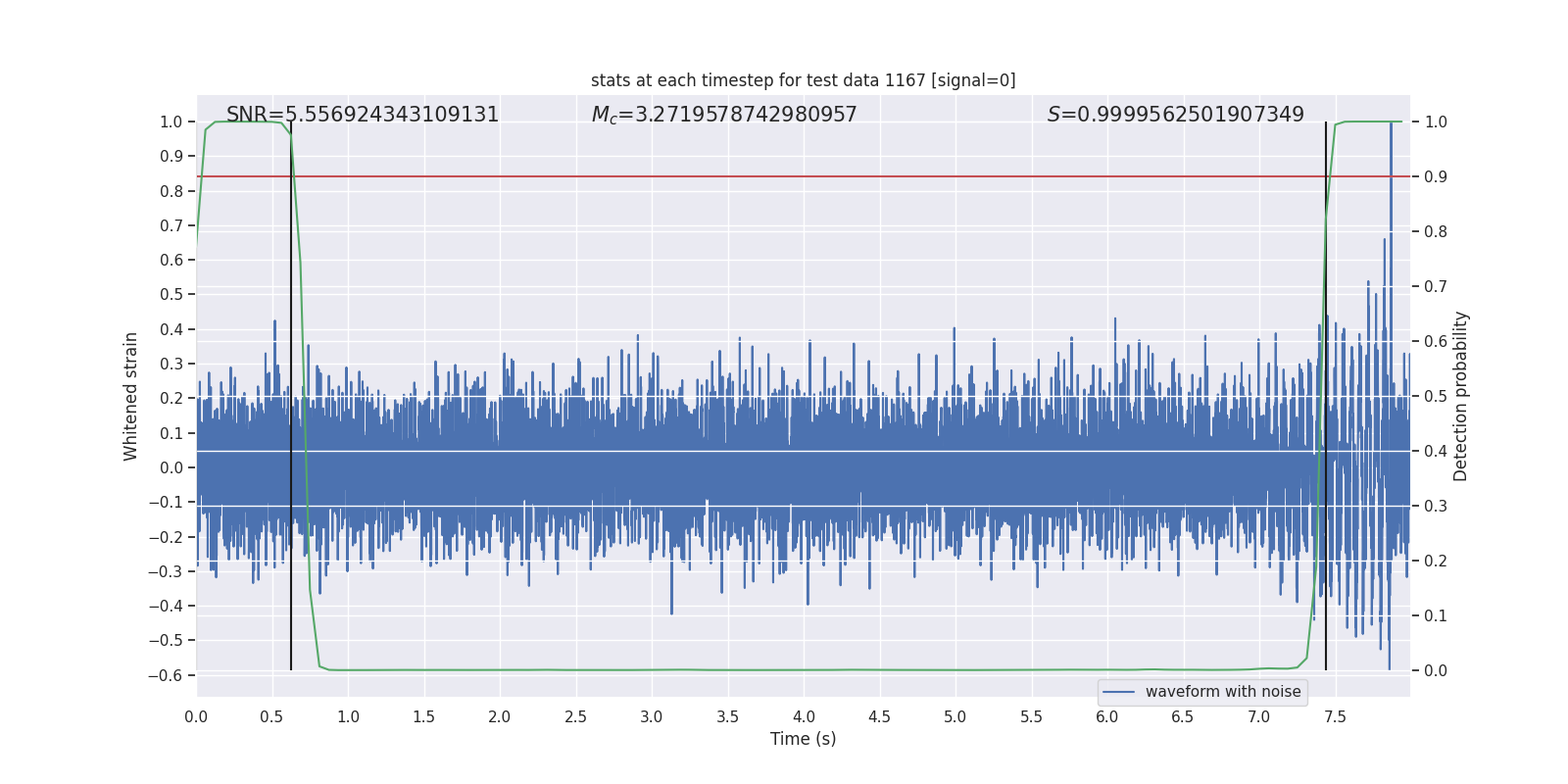Click the blue line sample in legend
This screenshot has height=784, width=1568.
coord(1119,692)
